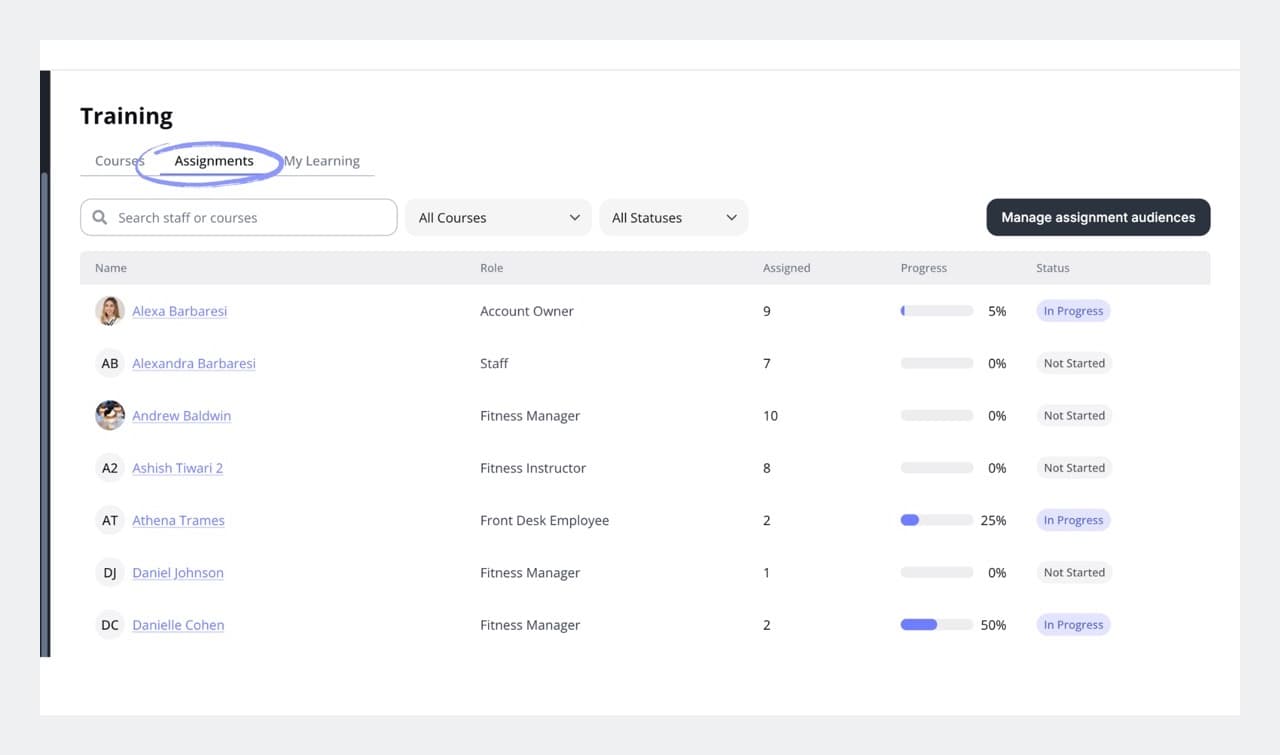The width and height of the screenshot is (1280, 755).
Task: Click Alexa Barbaresi's profile photo
Action: coord(110,311)
